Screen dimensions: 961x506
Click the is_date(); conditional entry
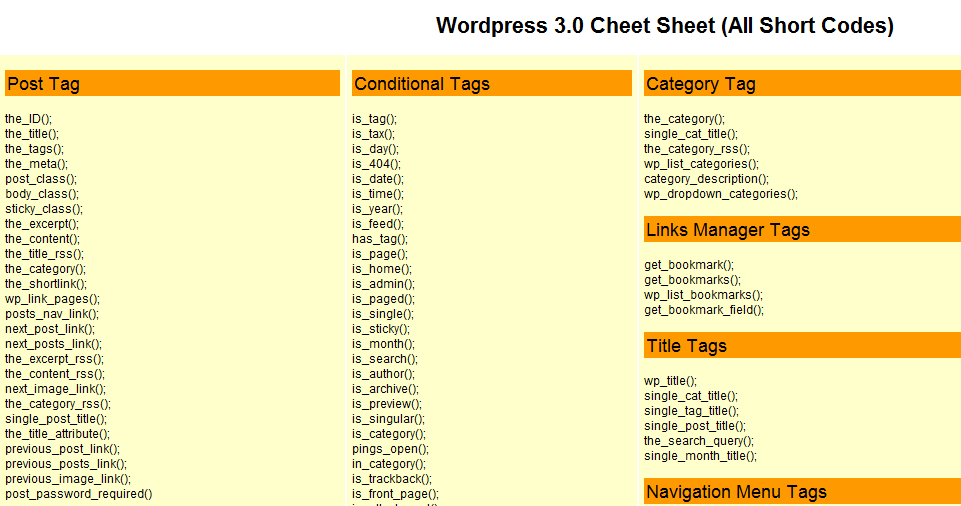(x=378, y=179)
